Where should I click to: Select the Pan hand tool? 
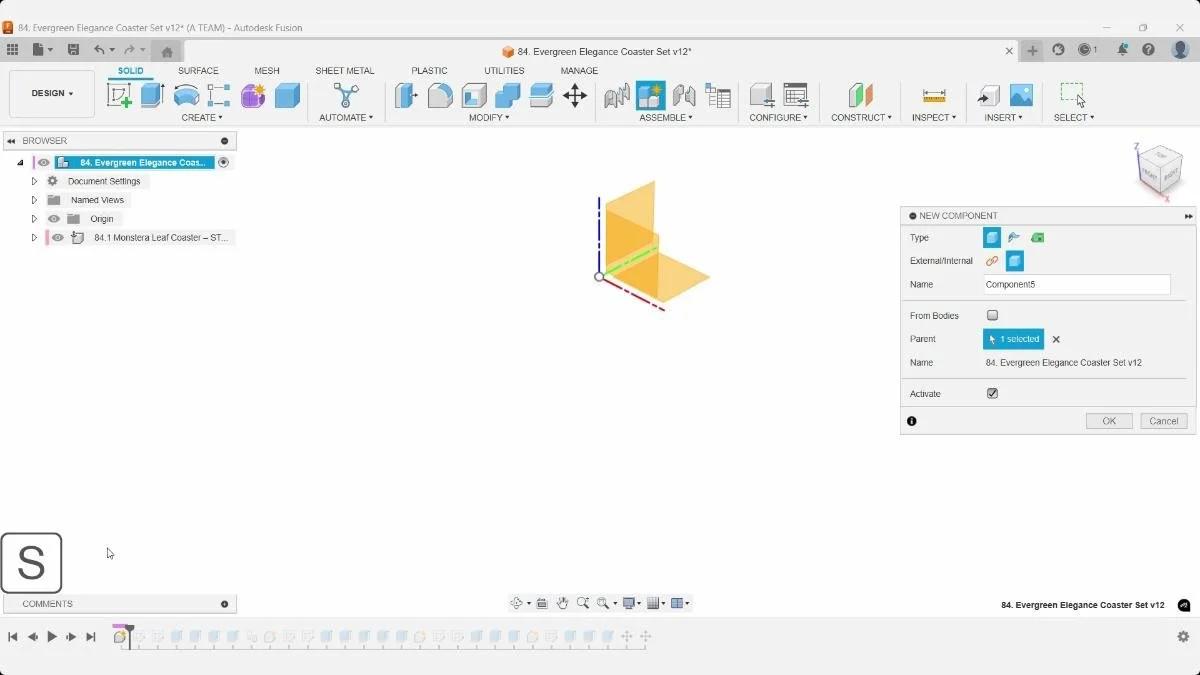563,603
